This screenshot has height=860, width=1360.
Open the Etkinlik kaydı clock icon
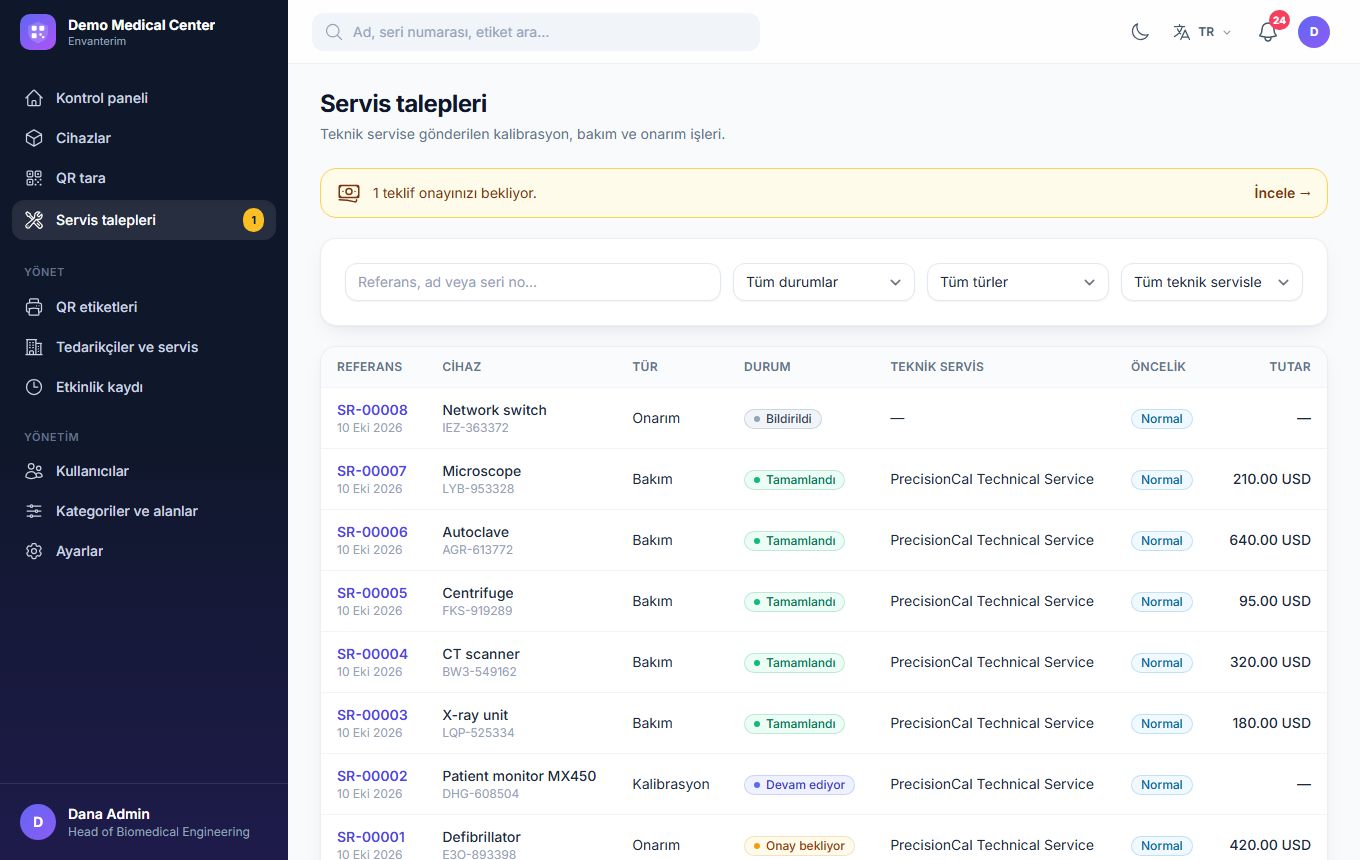tap(34, 387)
